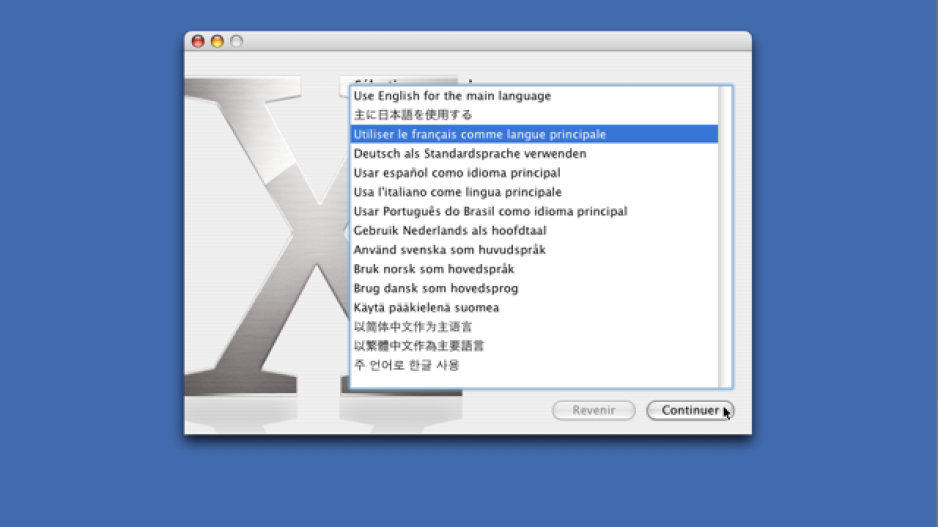Image resolution: width=938 pixels, height=527 pixels.
Task: Select 'Använd svenska som huvudspråk'
Action: pyautogui.click(x=534, y=249)
